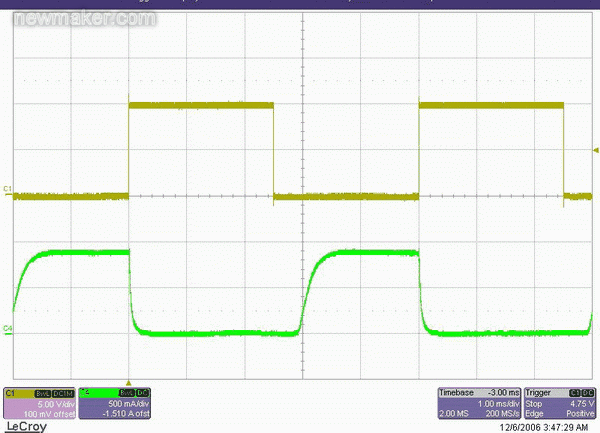Open the Timebase descriptor heading
Image resolution: width=600 pixels, height=433 pixels.
457,393
